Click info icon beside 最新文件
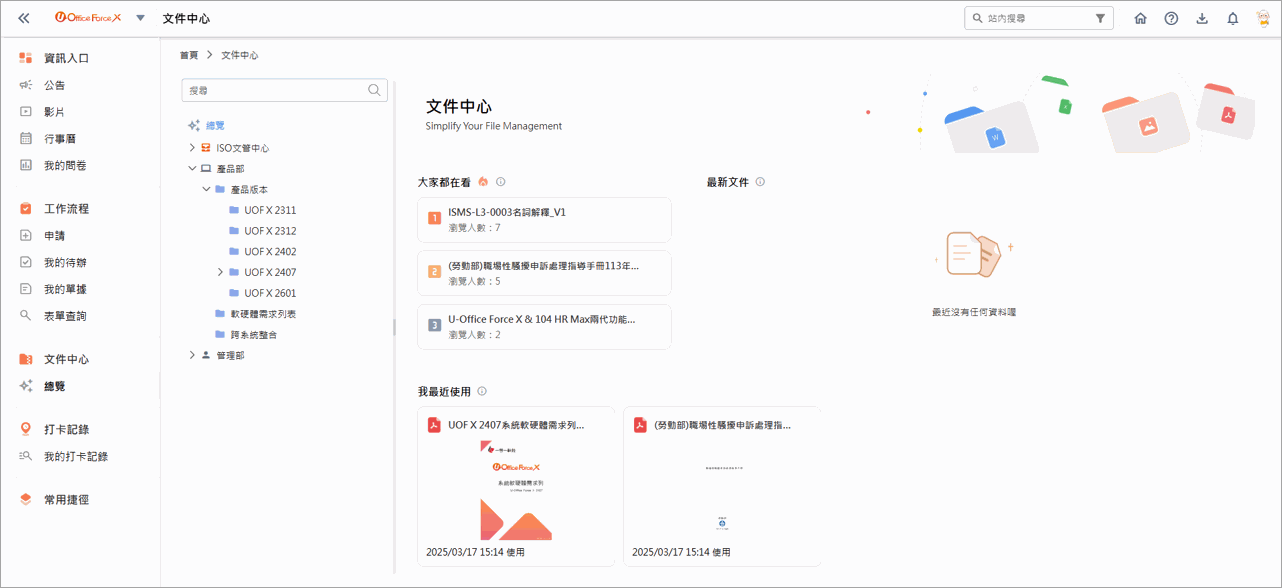 point(760,182)
